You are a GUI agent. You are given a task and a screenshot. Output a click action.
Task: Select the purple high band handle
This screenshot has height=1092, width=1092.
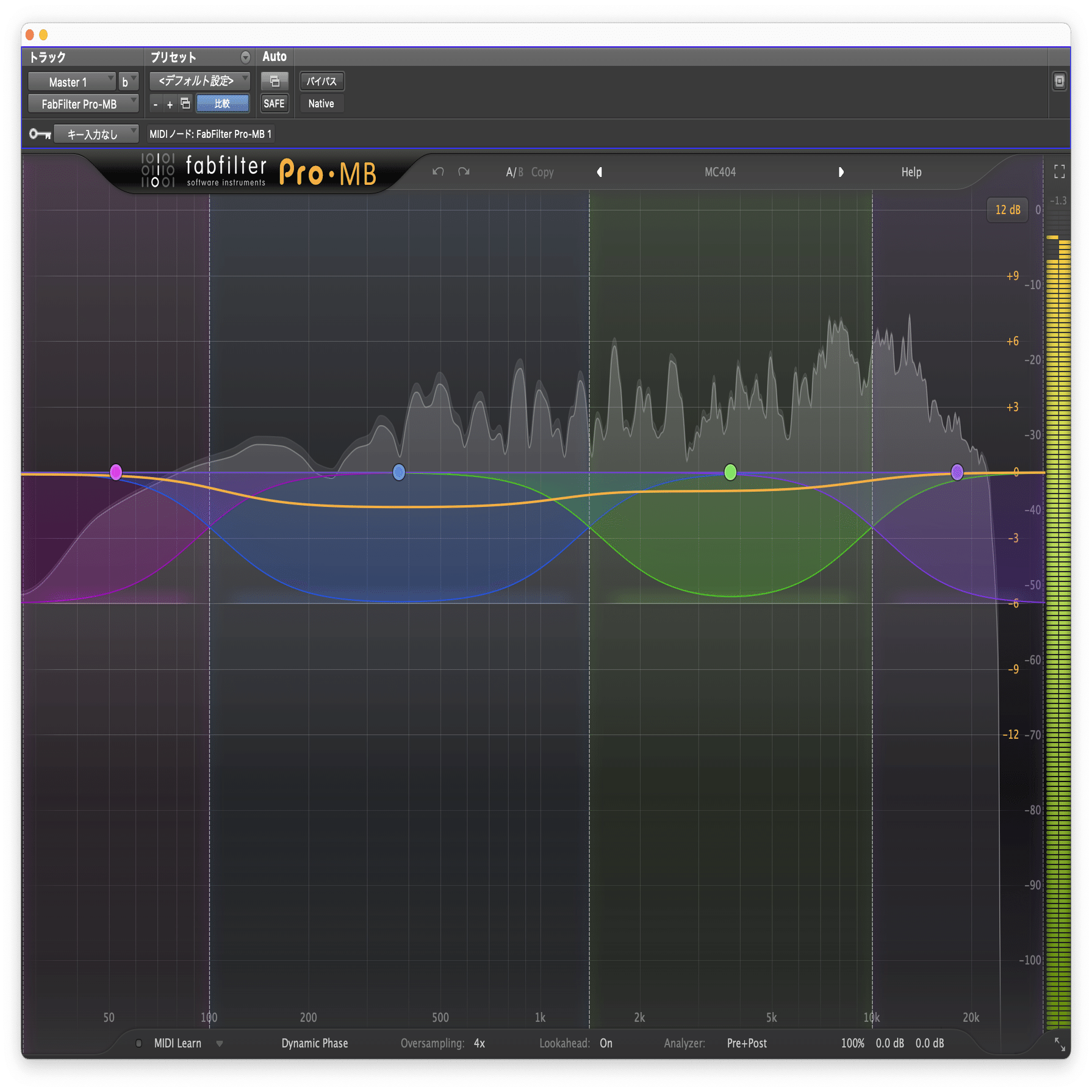coord(957,472)
